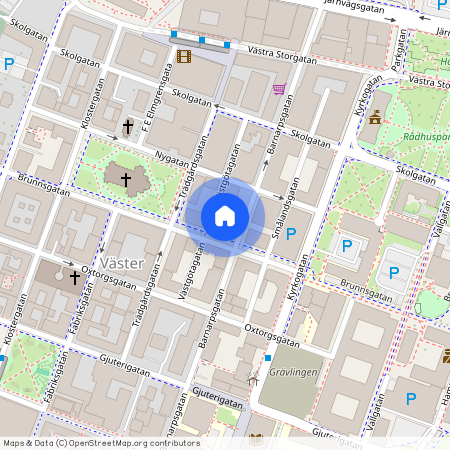Select the cinema film icon near Västra Storgatan
450x450 pixels.
point(184,56)
